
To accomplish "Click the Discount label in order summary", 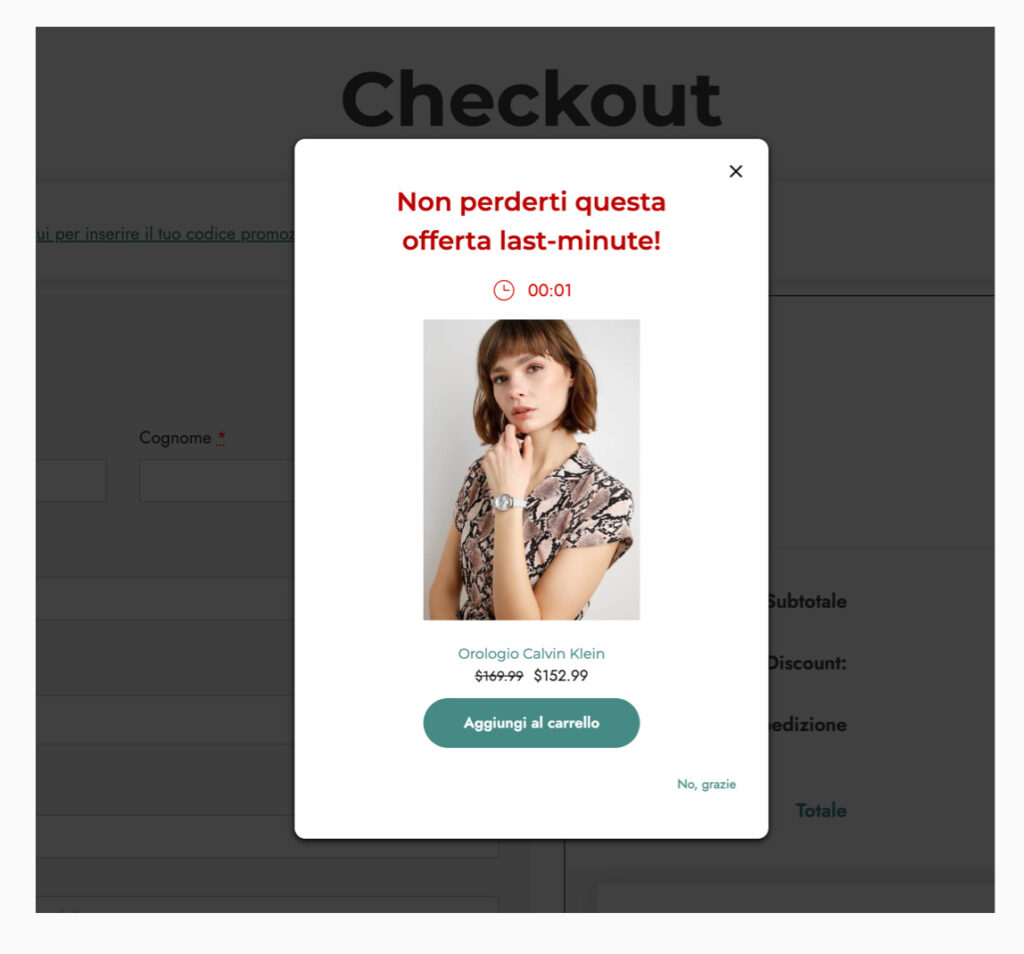I will [x=807, y=663].
